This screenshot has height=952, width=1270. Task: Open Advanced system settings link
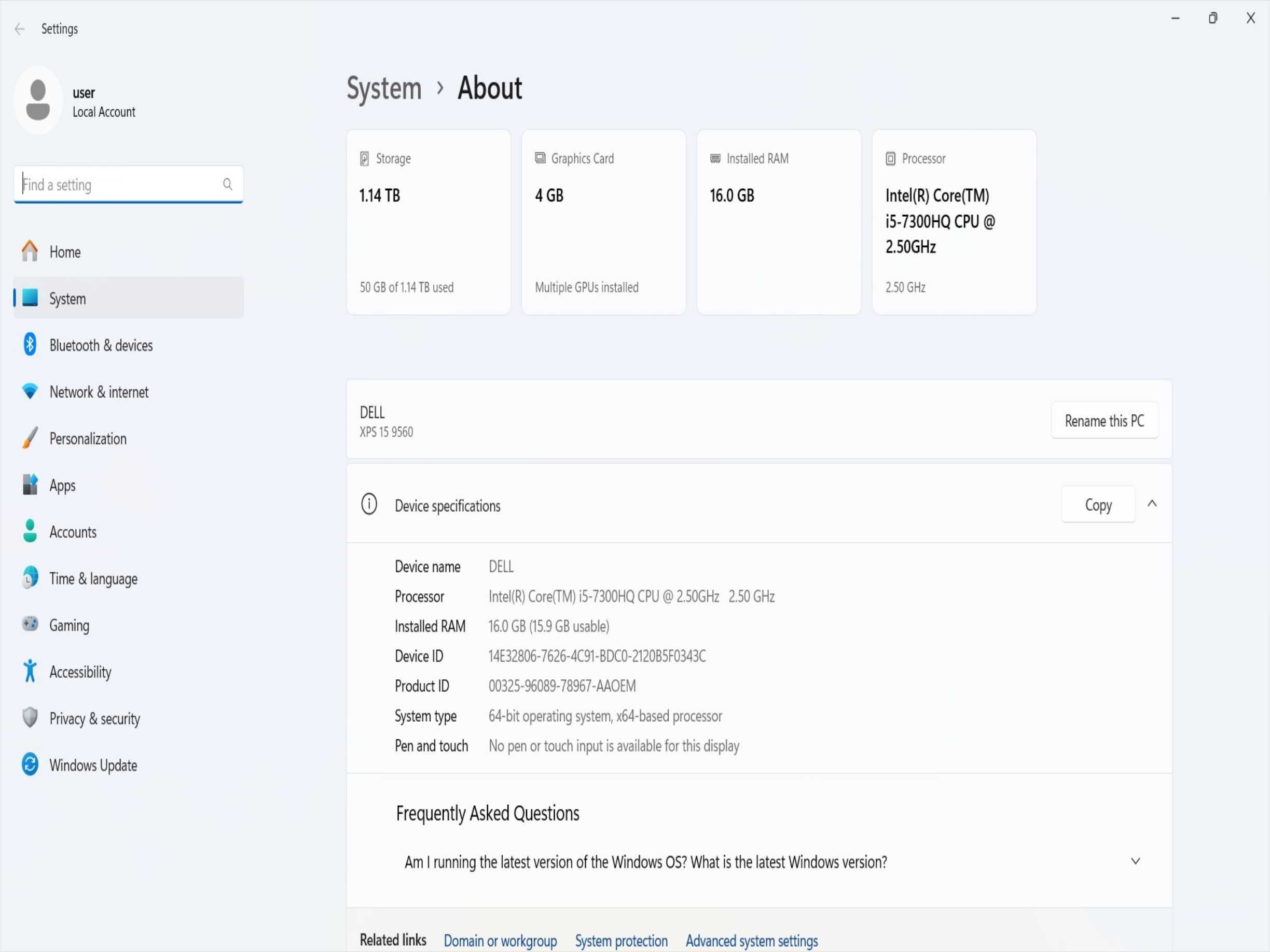click(752, 941)
